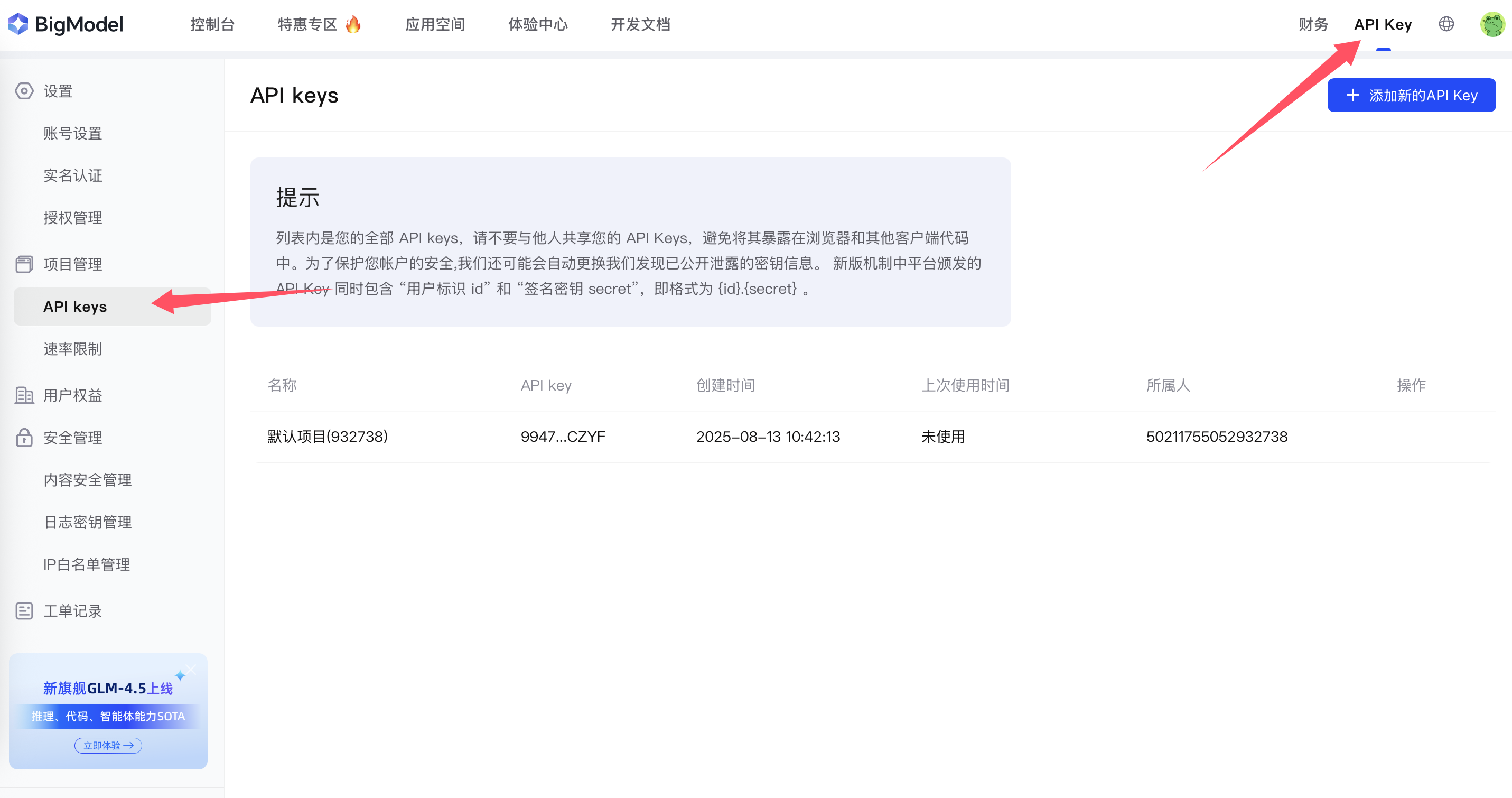Close the GLM-4.5 promo banner

click(191, 670)
